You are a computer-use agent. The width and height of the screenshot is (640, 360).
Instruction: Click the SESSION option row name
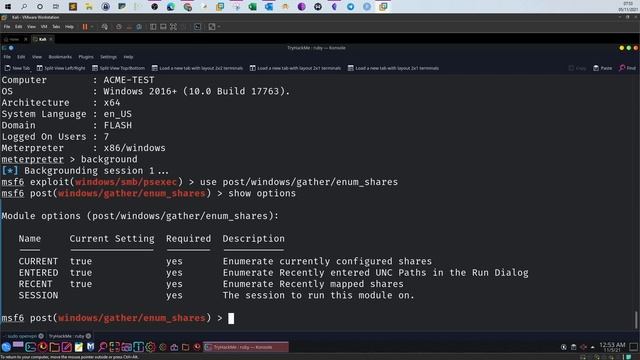pos(38,295)
